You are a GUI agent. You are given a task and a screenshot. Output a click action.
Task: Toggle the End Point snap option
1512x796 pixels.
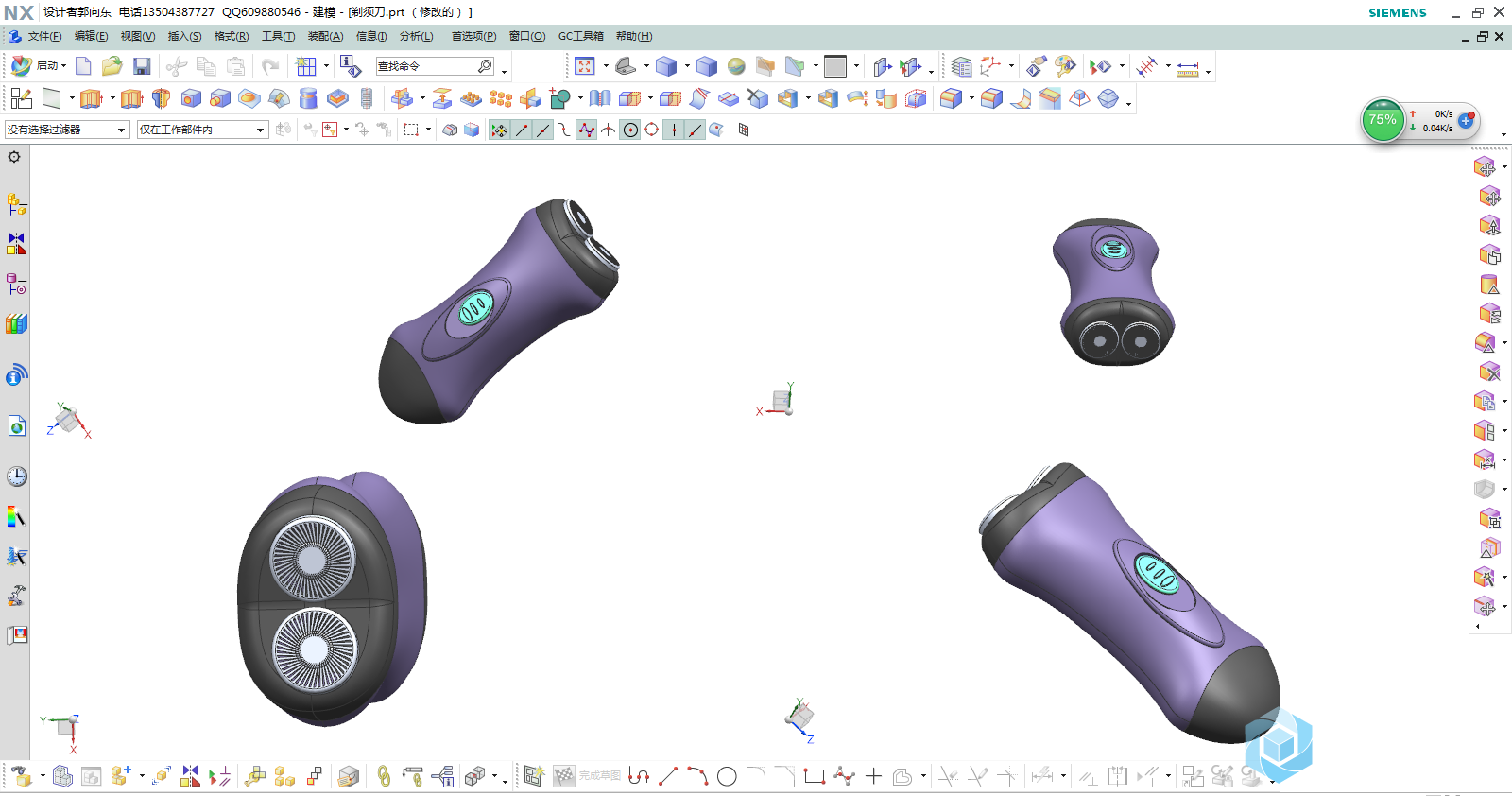coord(522,130)
